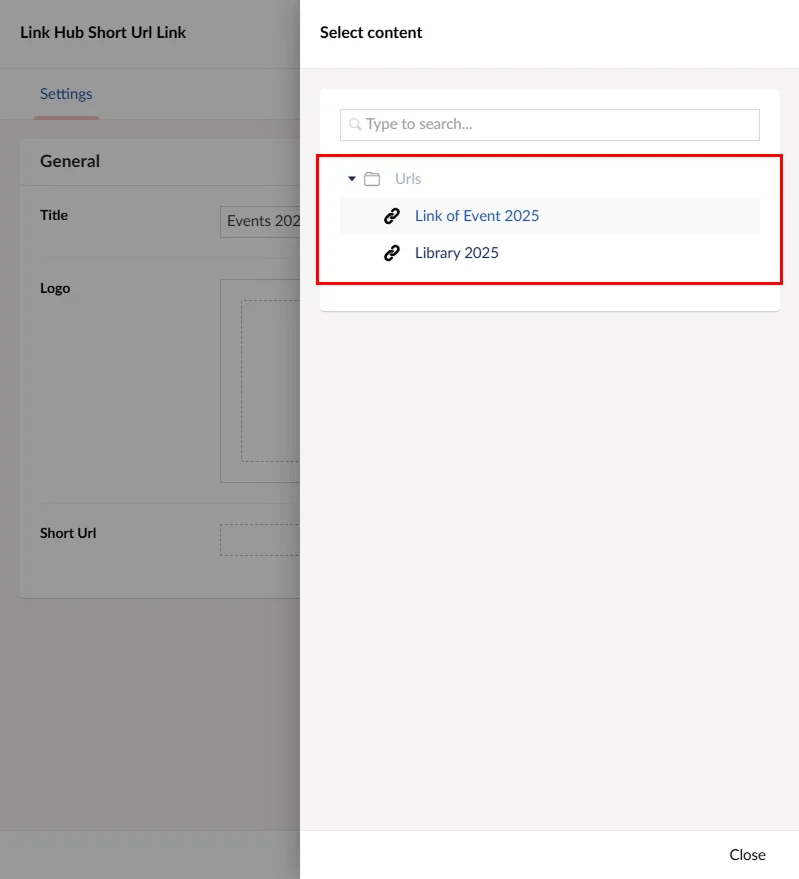
Task: Click the Short Url property label
Action: pos(68,533)
